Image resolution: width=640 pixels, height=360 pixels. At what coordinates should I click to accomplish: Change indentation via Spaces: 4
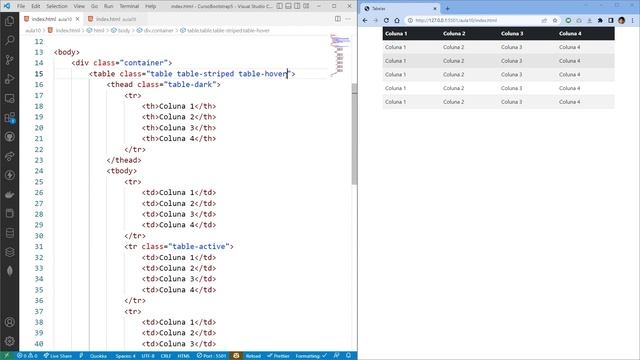pos(125,356)
